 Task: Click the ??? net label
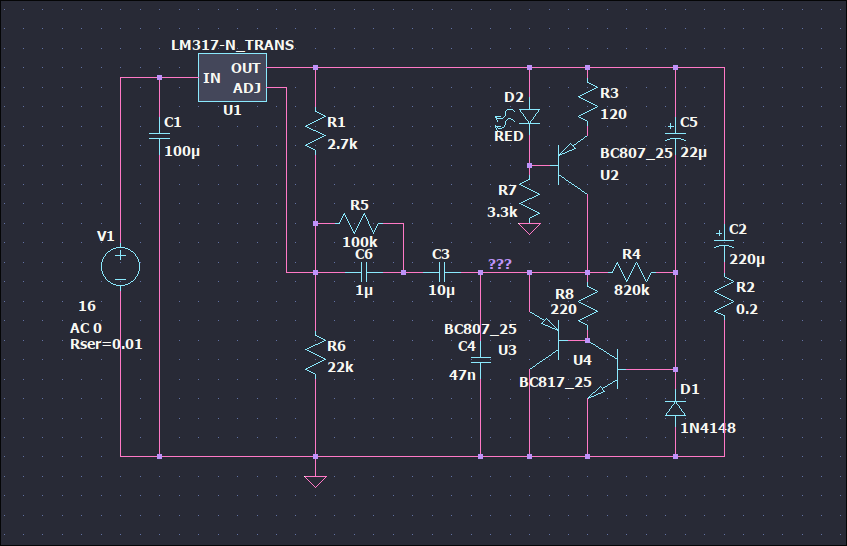click(500, 264)
